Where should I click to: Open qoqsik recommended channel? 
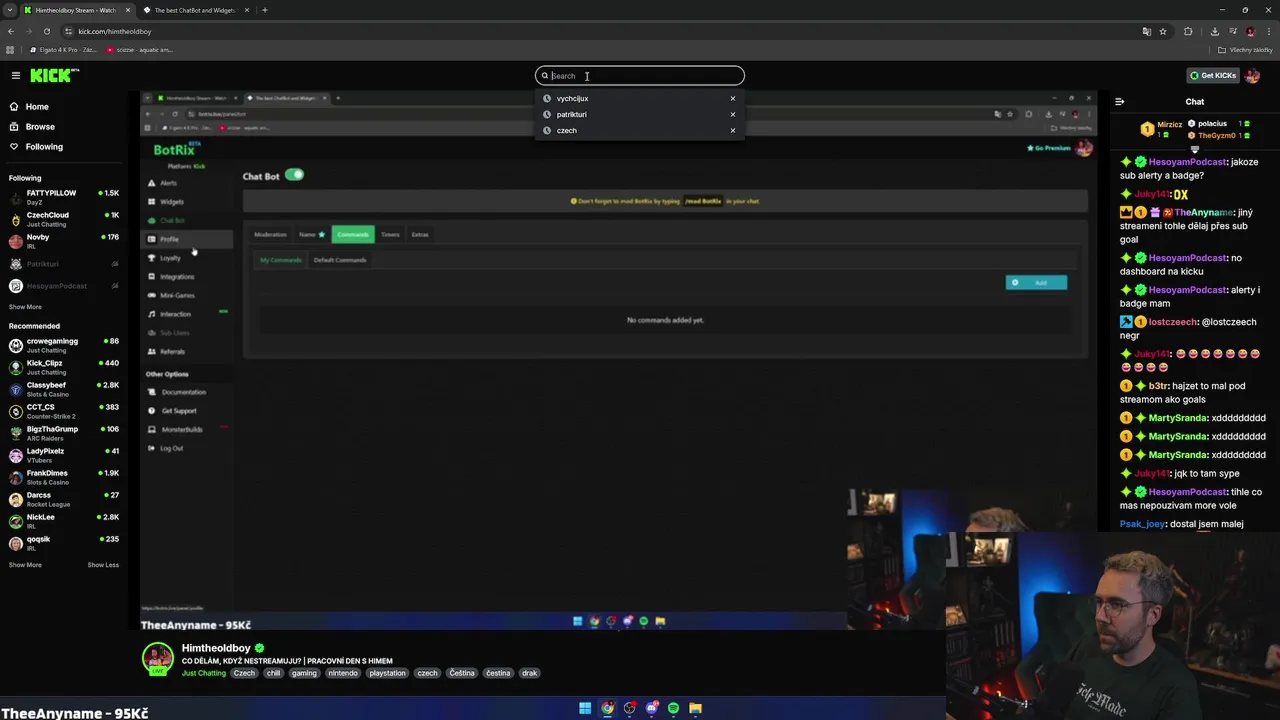point(64,543)
